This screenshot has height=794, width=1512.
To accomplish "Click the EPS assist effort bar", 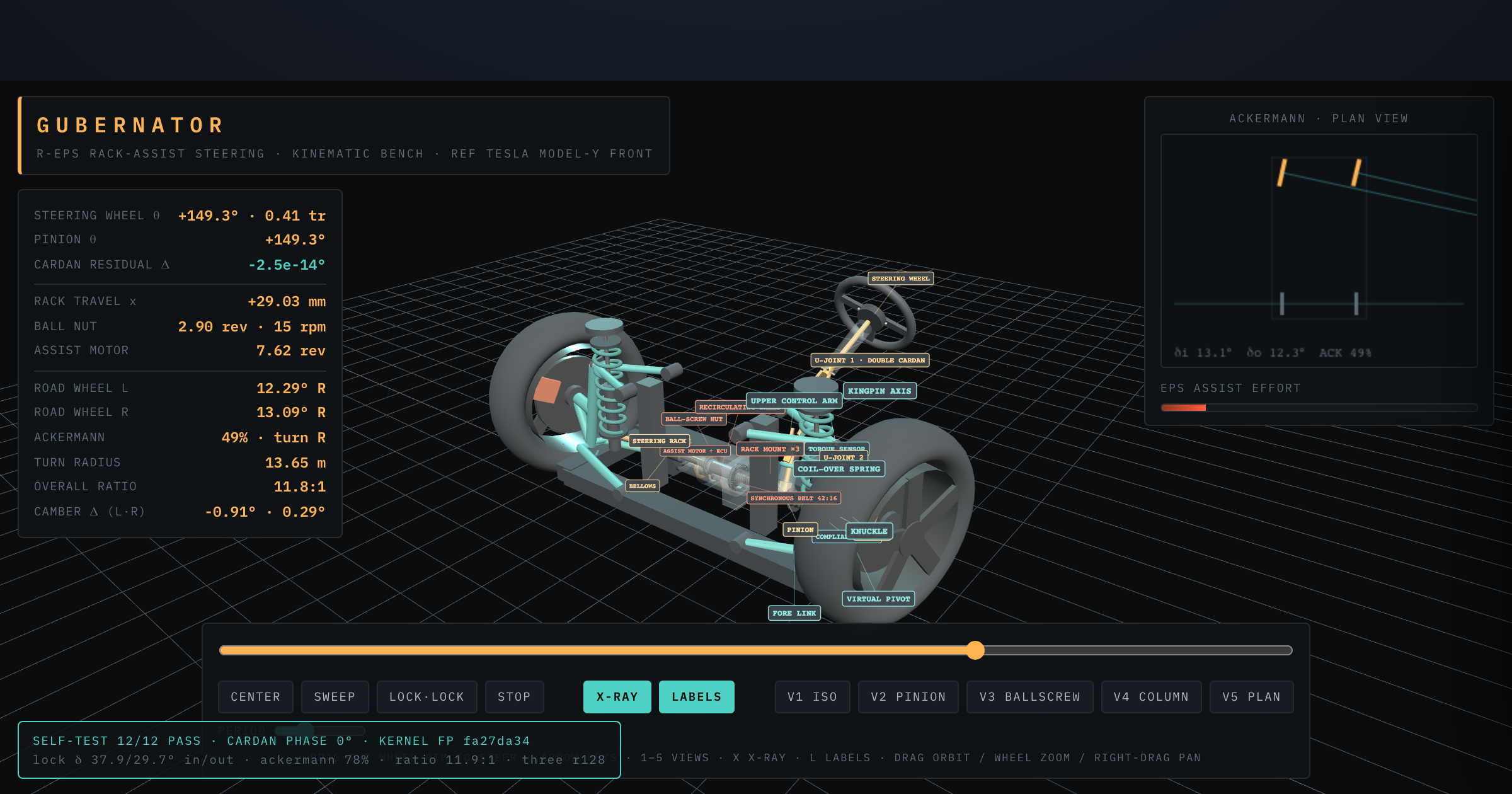I will point(1319,408).
